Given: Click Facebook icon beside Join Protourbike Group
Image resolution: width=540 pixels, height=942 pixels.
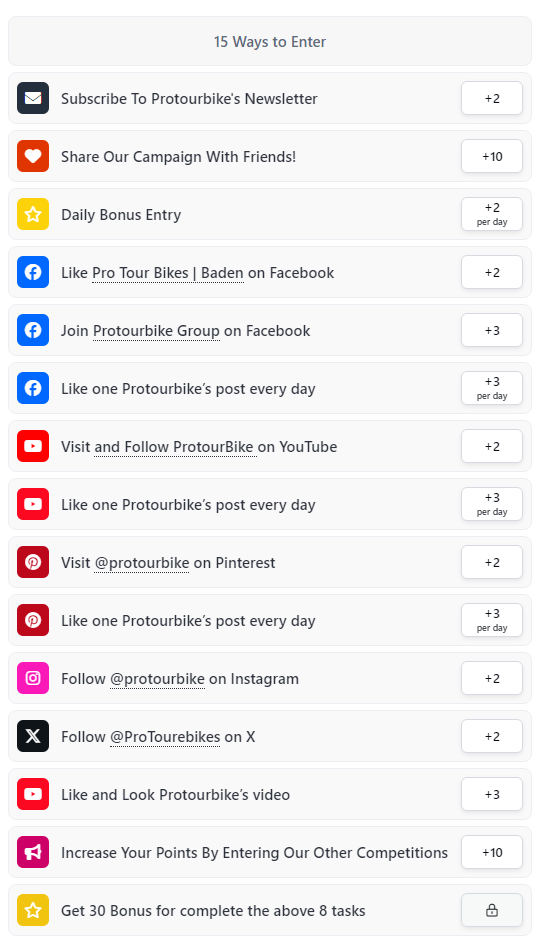Looking at the screenshot, I should point(33,330).
